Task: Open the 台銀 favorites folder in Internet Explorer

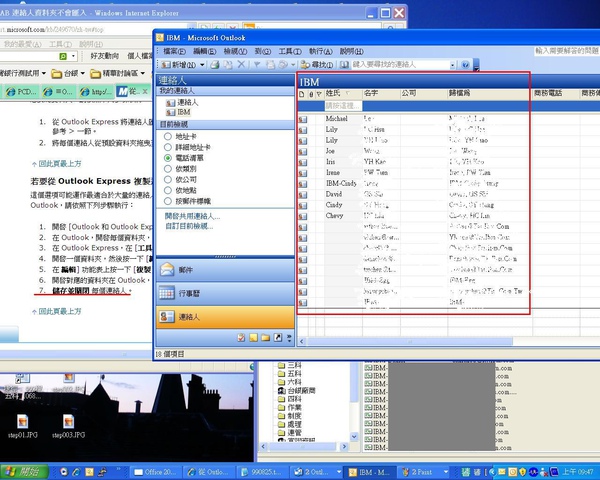Action: pyautogui.click(x=68, y=73)
